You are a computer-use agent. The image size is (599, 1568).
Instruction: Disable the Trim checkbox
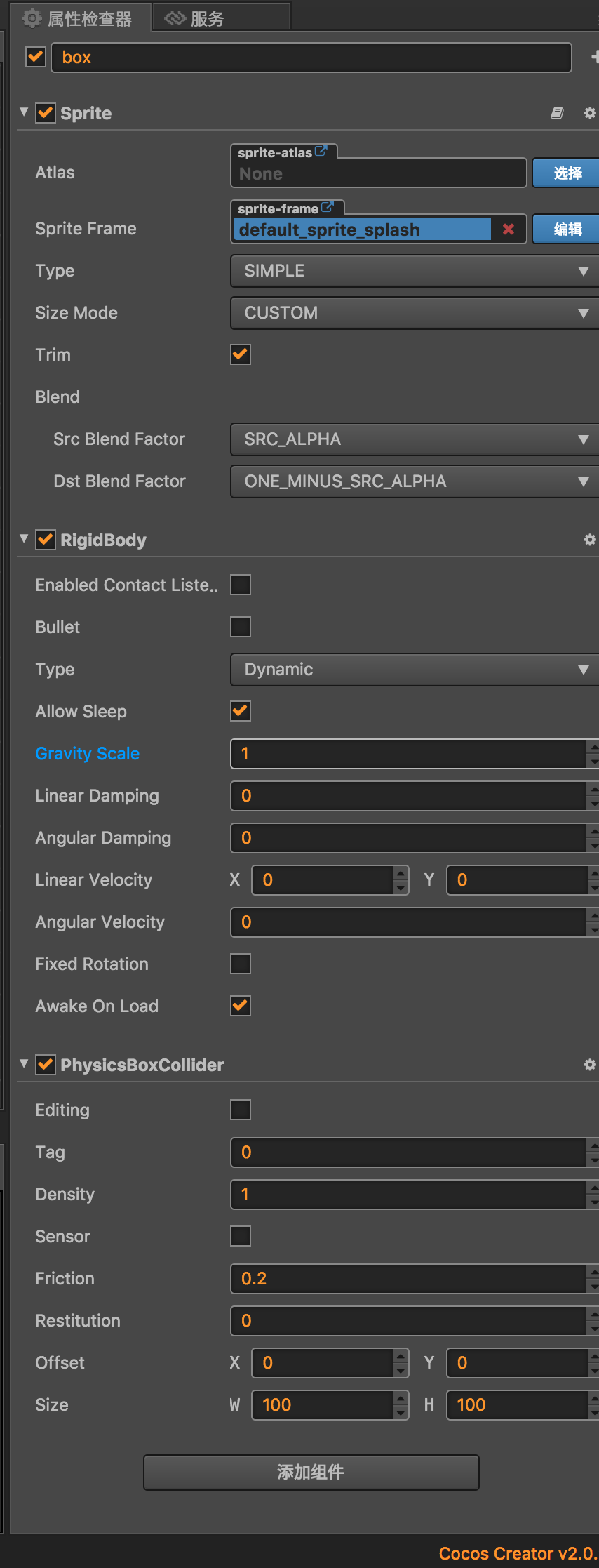[x=241, y=354]
